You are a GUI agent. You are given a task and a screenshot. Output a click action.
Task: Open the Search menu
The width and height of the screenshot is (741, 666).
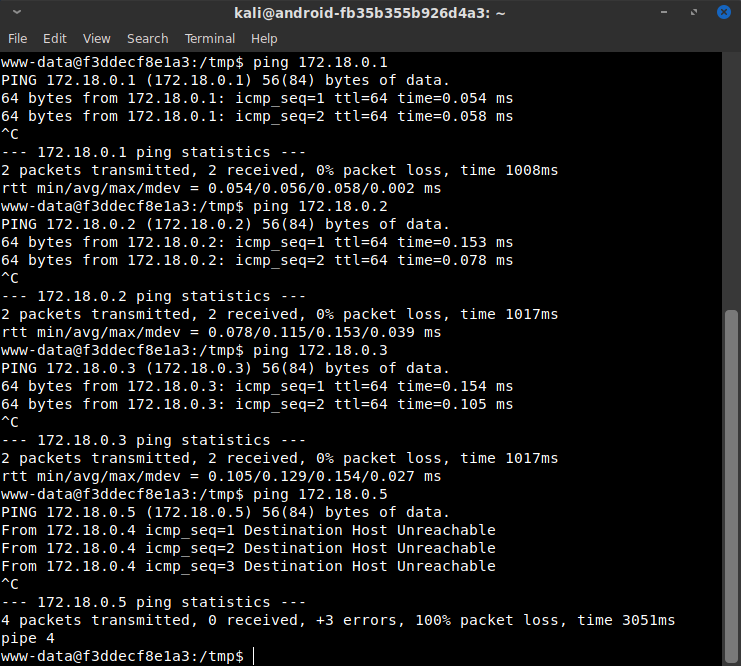coord(147,38)
